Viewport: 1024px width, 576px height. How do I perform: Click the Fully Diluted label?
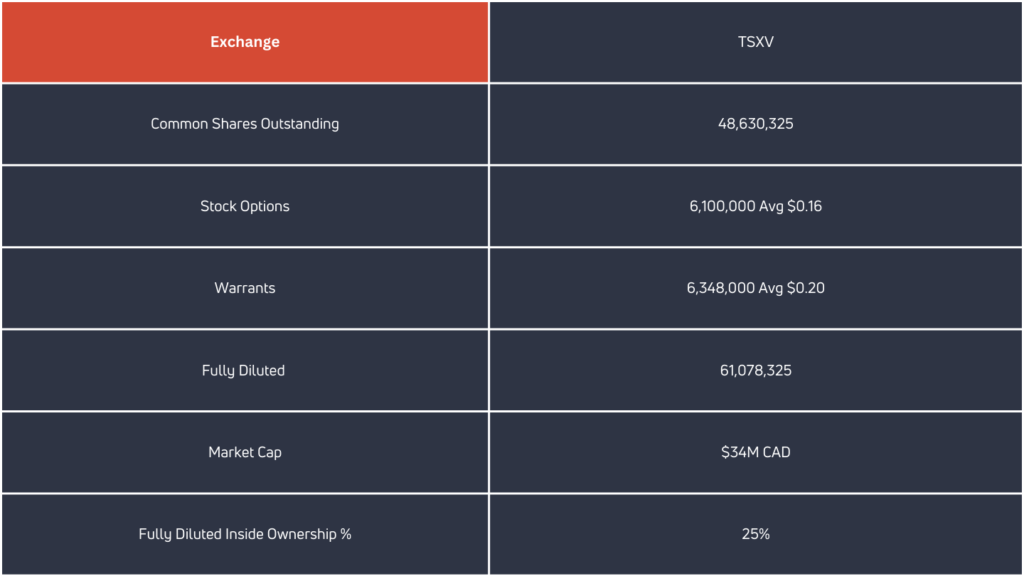coord(244,370)
